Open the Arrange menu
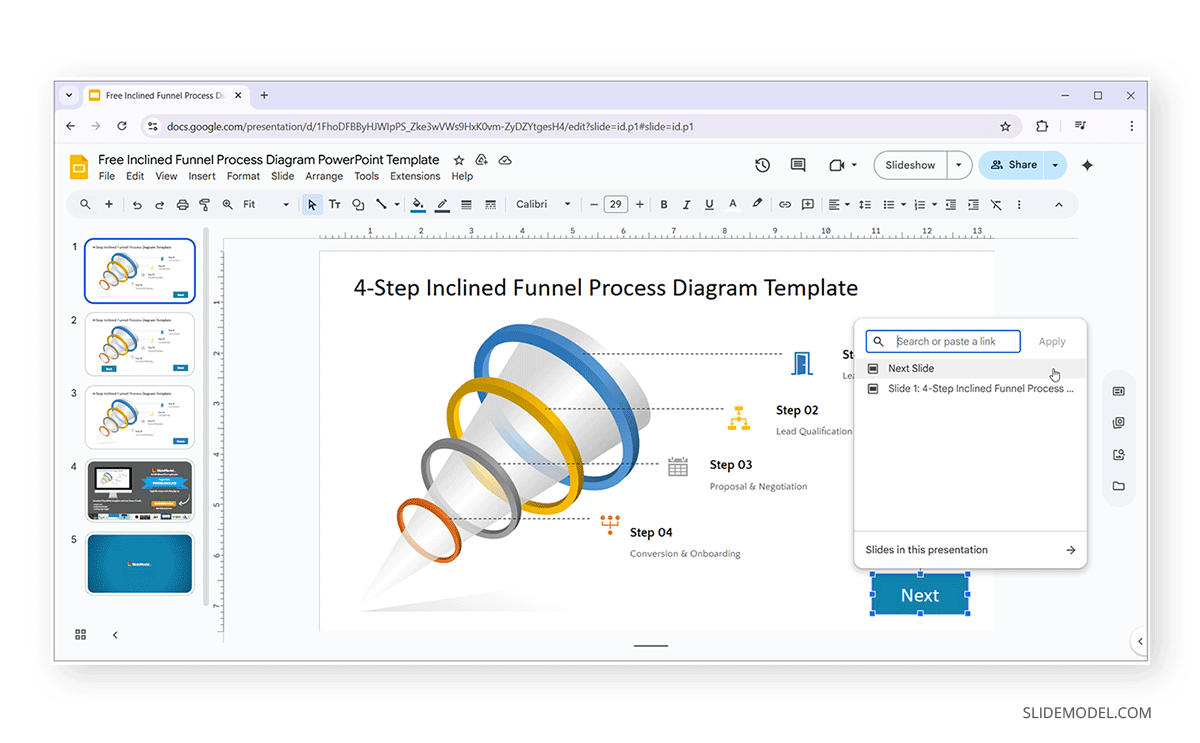Viewport: 1200px width, 743px height. [324, 176]
